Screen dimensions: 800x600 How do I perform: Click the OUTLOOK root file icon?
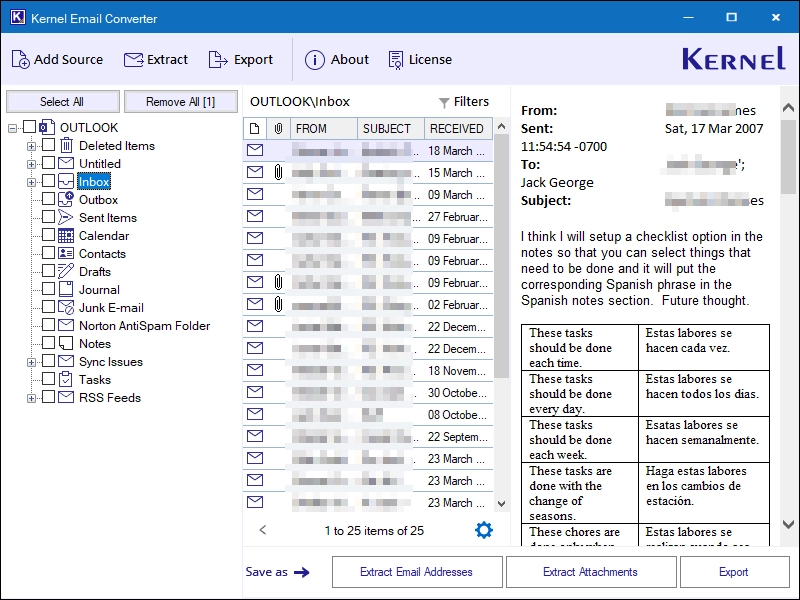click(47, 127)
